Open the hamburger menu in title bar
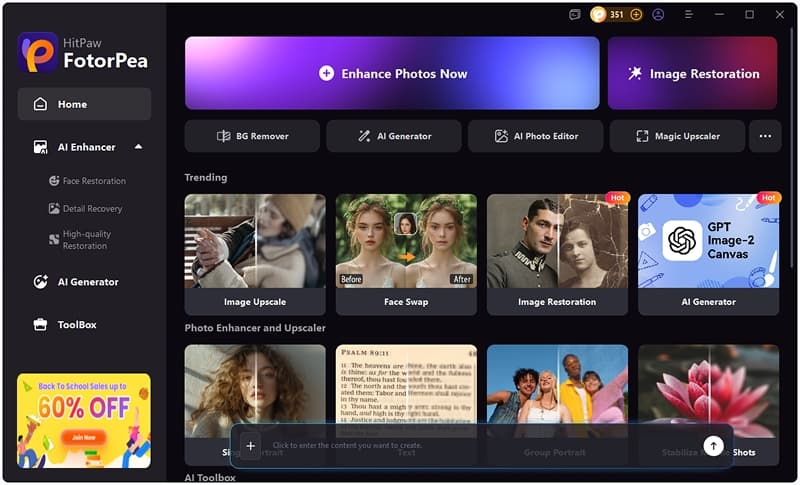 [689, 15]
